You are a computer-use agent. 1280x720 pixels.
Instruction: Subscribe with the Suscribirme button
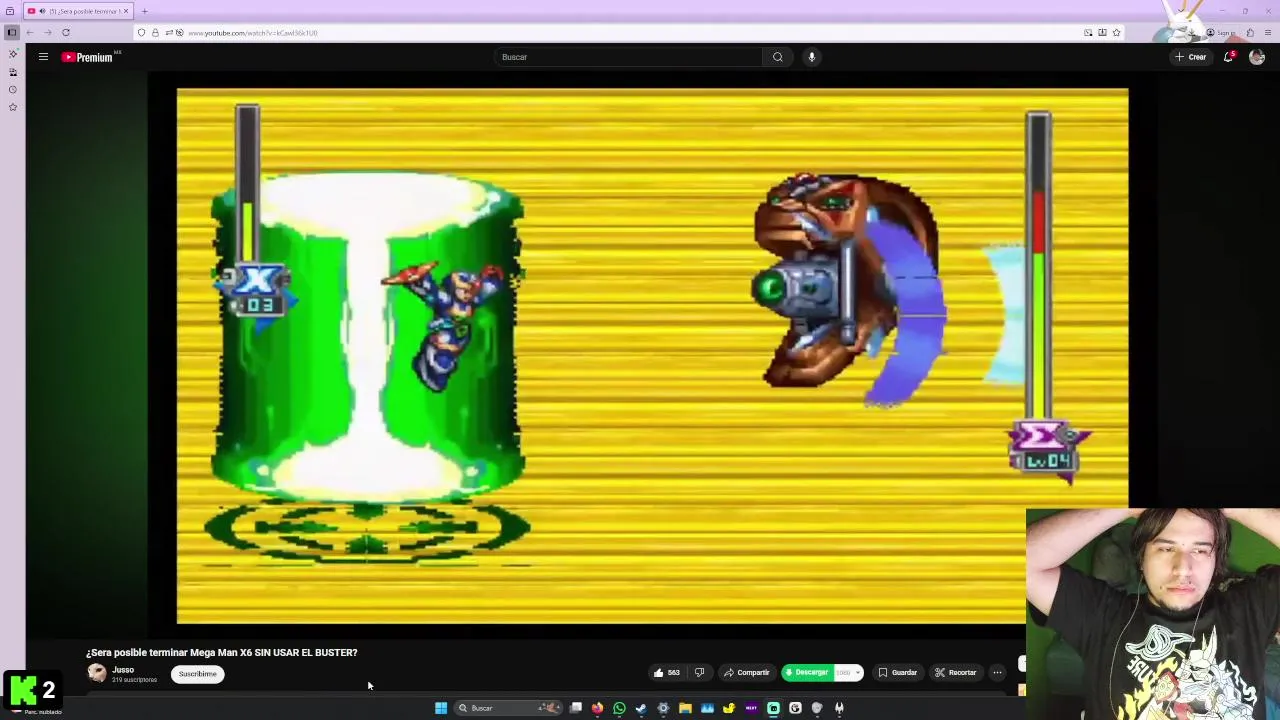[197, 674]
